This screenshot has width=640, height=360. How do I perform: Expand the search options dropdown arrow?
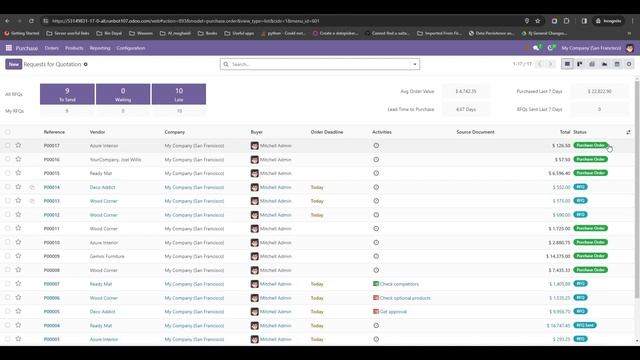click(x=415, y=64)
